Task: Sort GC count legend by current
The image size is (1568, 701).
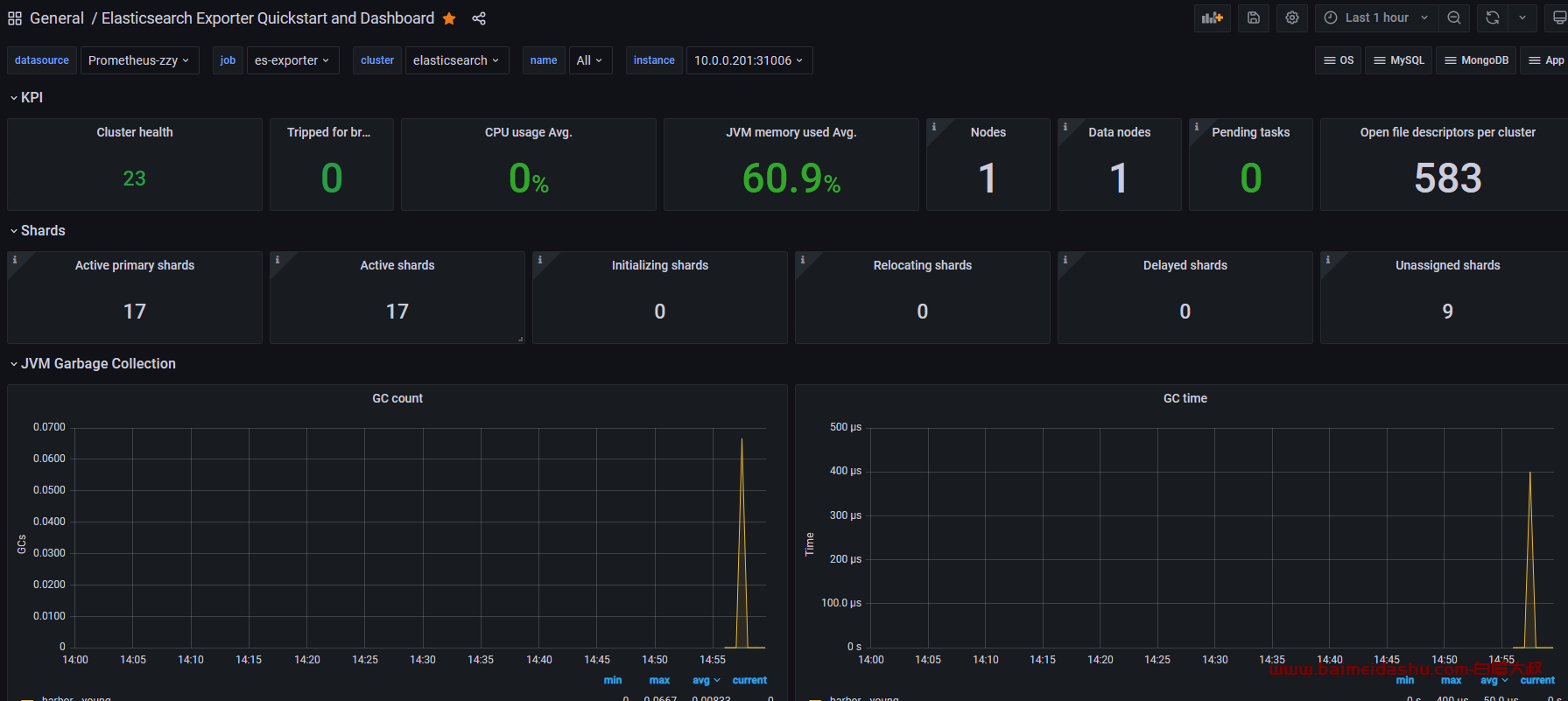Action: [749, 680]
